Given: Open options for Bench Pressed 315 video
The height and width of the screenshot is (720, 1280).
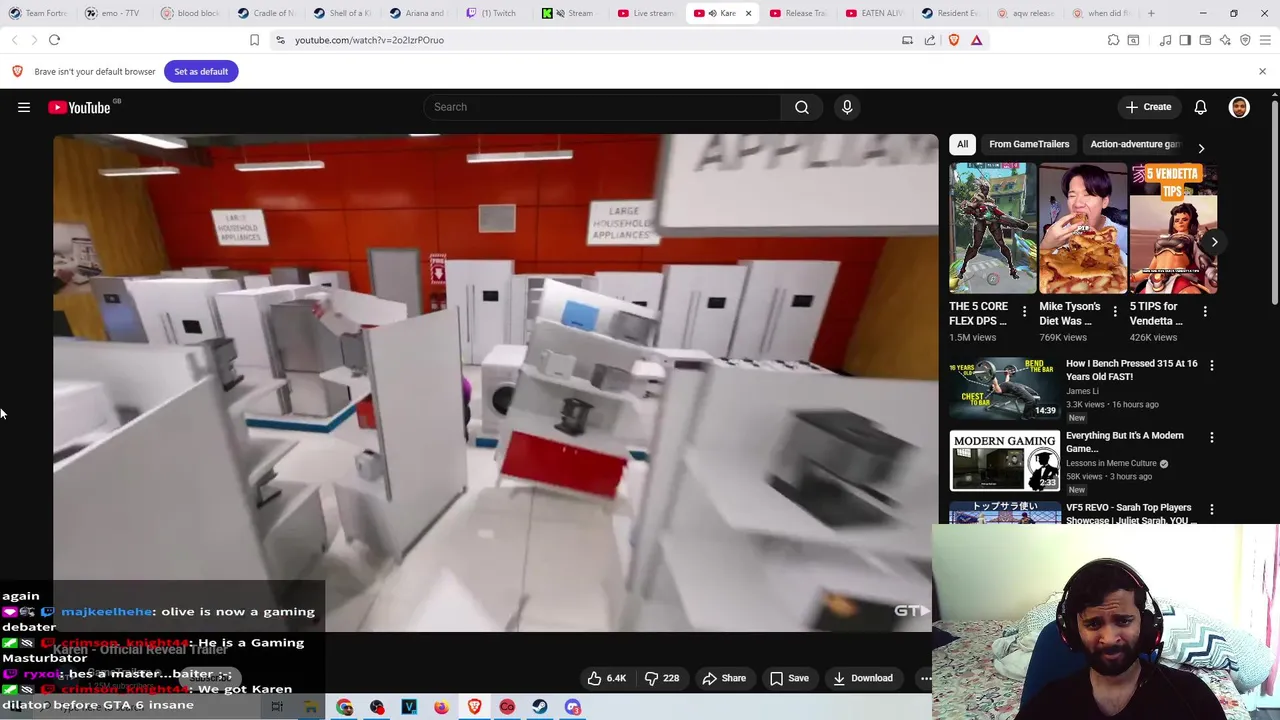Looking at the screenshot, I should (x=1212, y=366).
